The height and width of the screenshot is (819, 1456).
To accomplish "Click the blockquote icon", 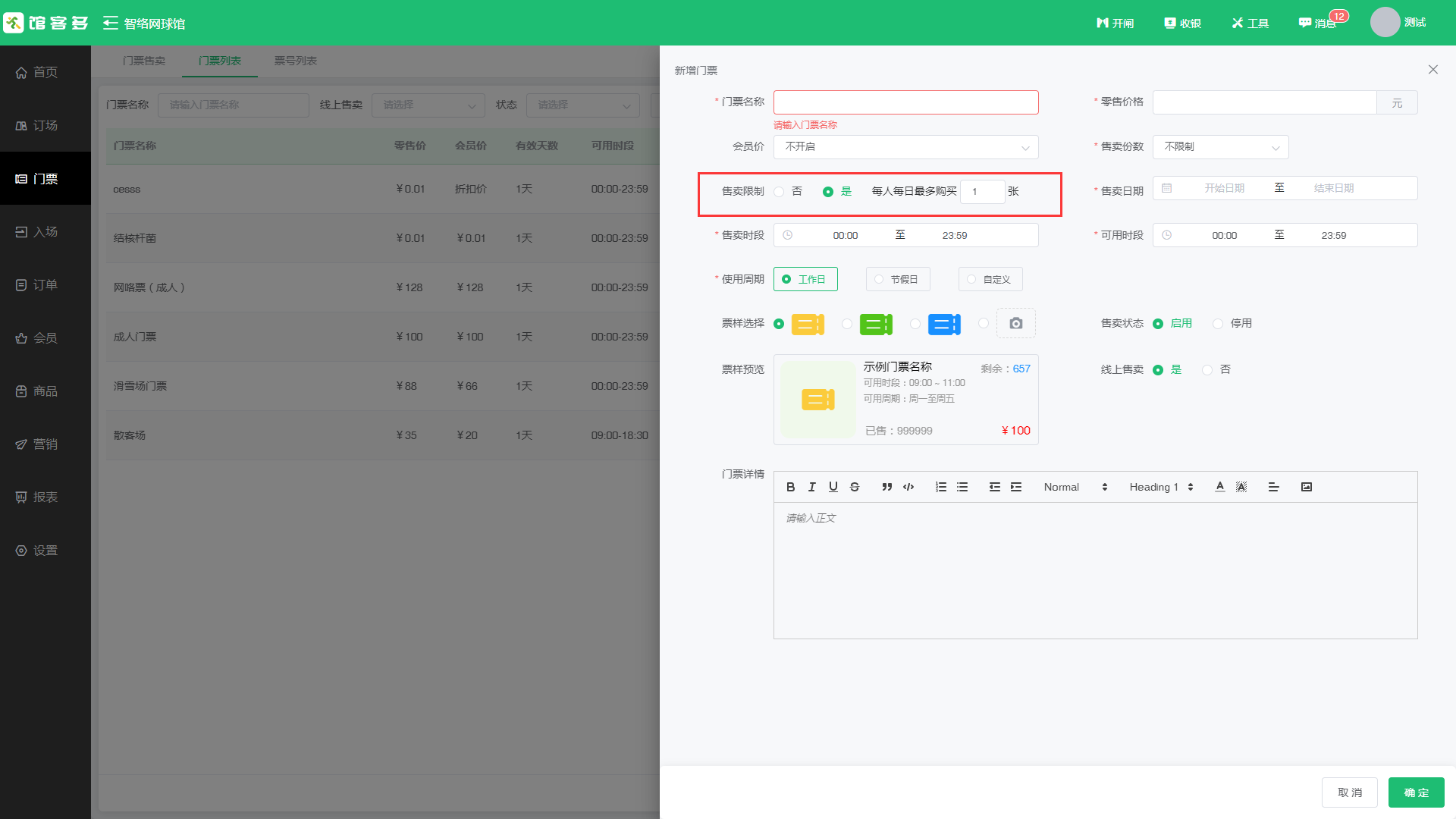I will [x=886, y=487].
